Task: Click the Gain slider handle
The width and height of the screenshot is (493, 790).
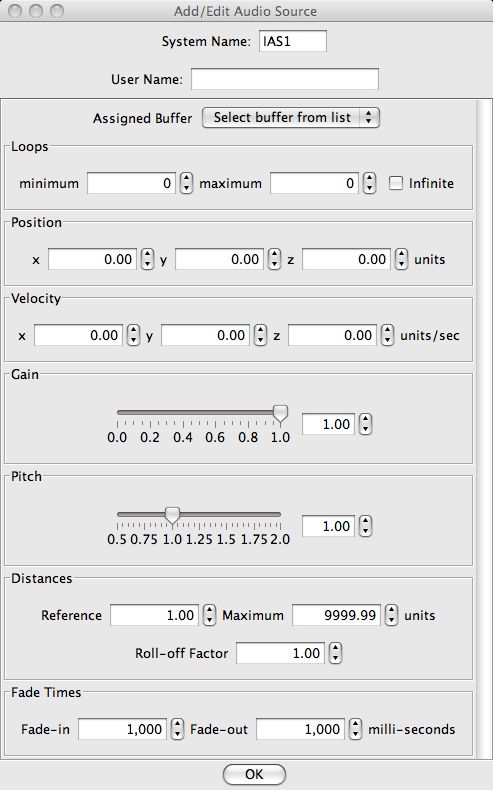Action: 280,414
